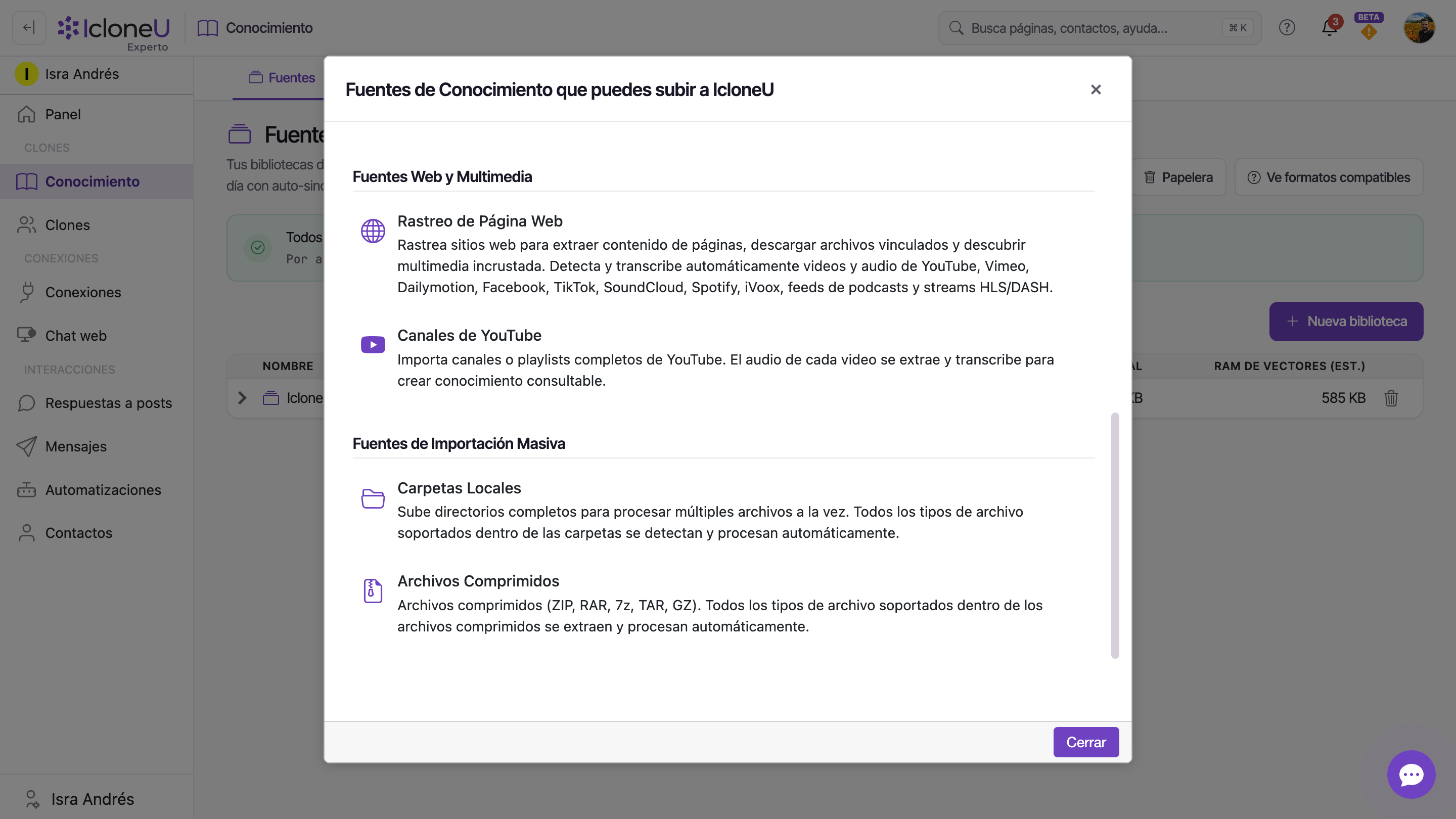Click the Nueva biblioteca button

[1346, 322]
